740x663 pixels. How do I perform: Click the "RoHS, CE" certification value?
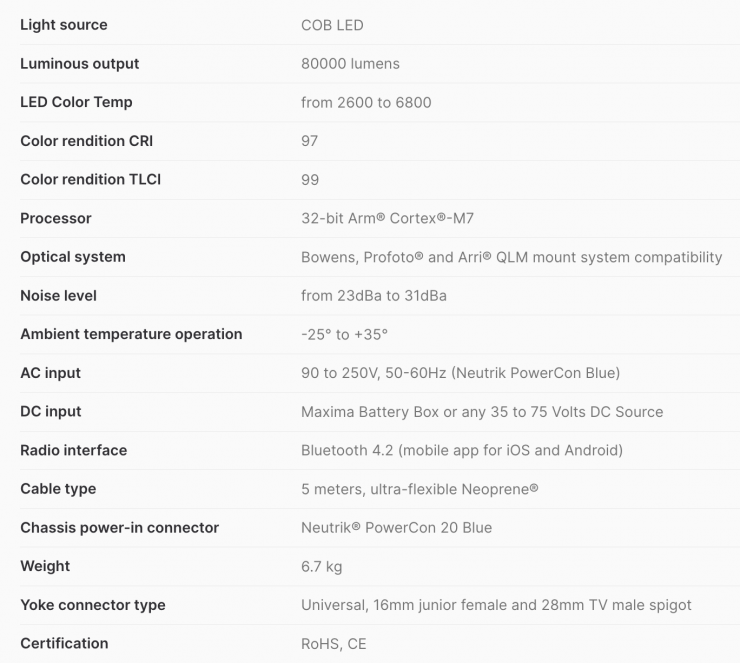pyautogui.click(x=334, y=644)
